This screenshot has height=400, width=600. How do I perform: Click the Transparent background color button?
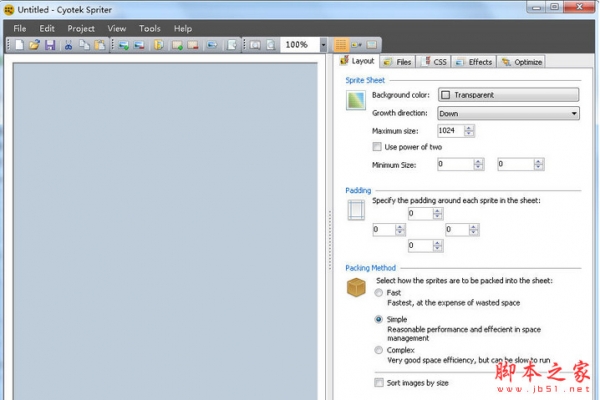[x=508, y=95]
